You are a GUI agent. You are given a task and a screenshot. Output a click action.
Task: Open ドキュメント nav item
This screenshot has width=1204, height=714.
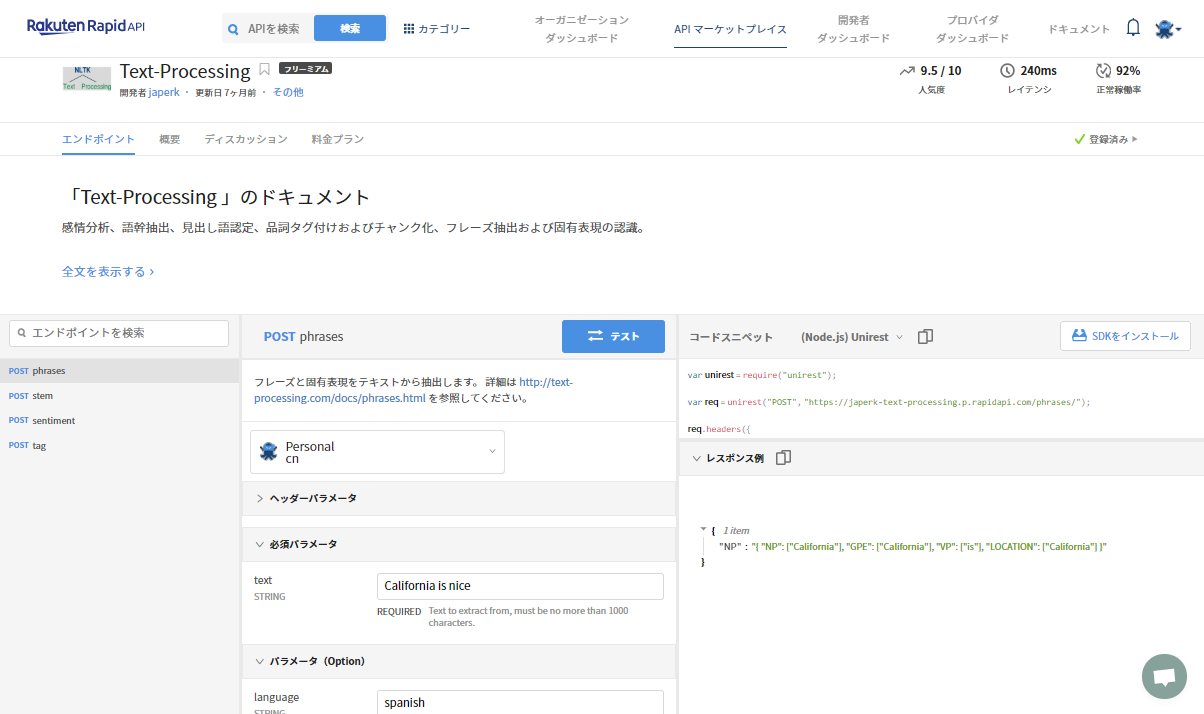[x=1079, y=29]
